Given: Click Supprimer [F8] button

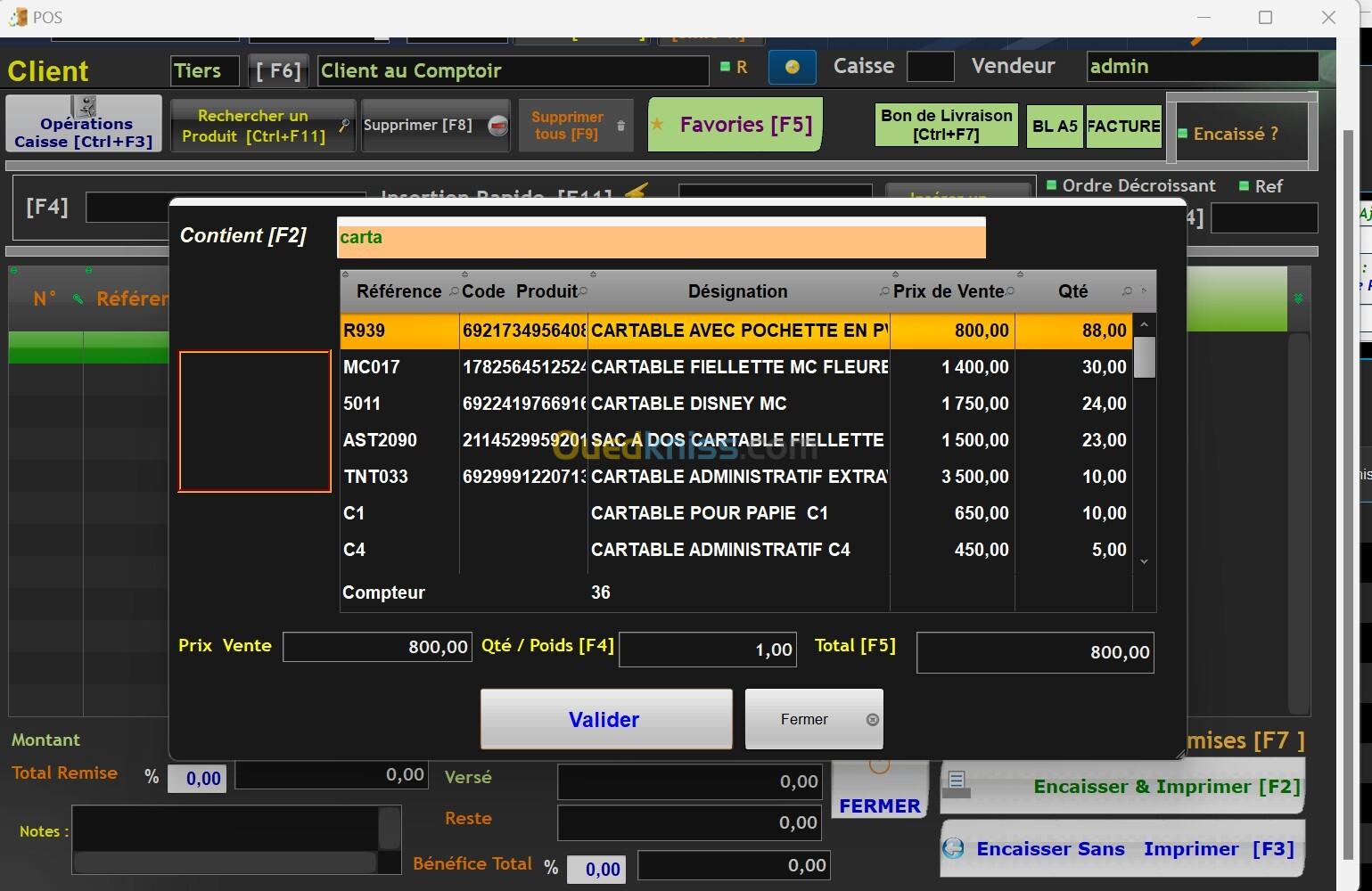Looking at the screenshot, I should click(x=435, y=126).
